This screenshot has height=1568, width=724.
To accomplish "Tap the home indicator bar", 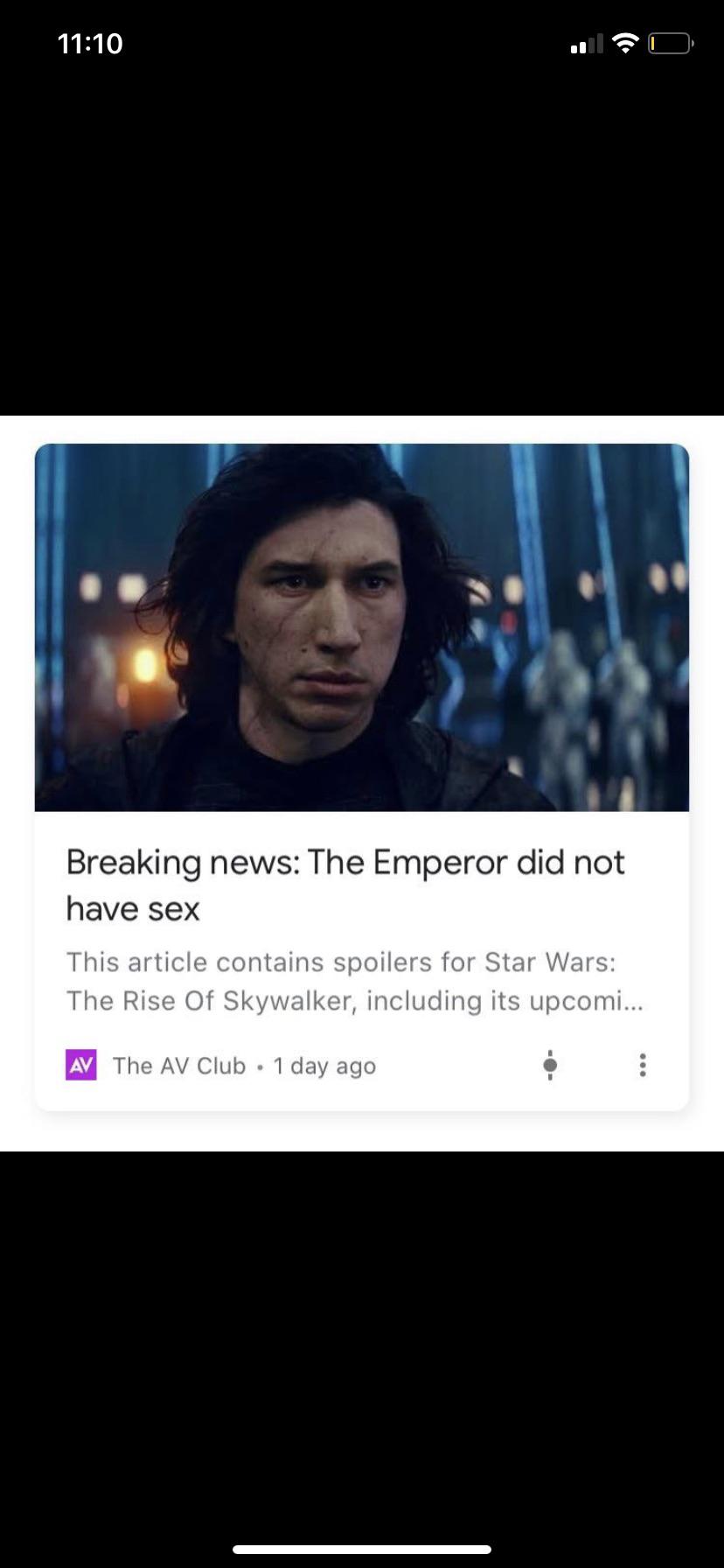I will (362, 1549).
